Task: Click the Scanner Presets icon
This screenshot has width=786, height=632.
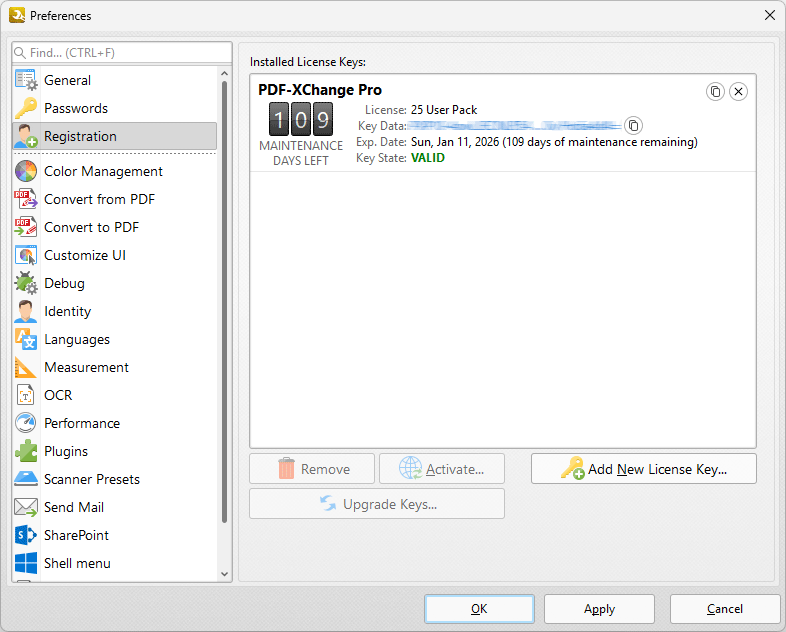Action: pos(26,480)
